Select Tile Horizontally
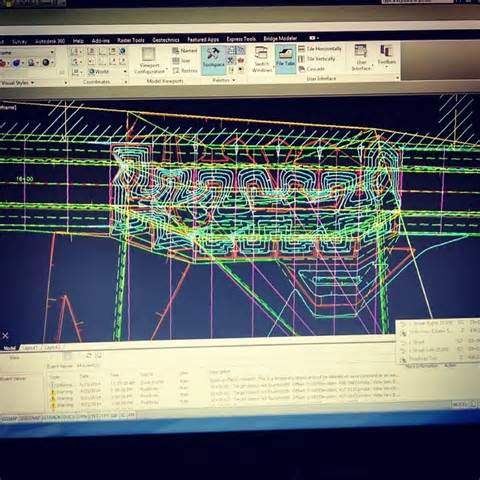480x480 pixels. click(x=320, y=49)
